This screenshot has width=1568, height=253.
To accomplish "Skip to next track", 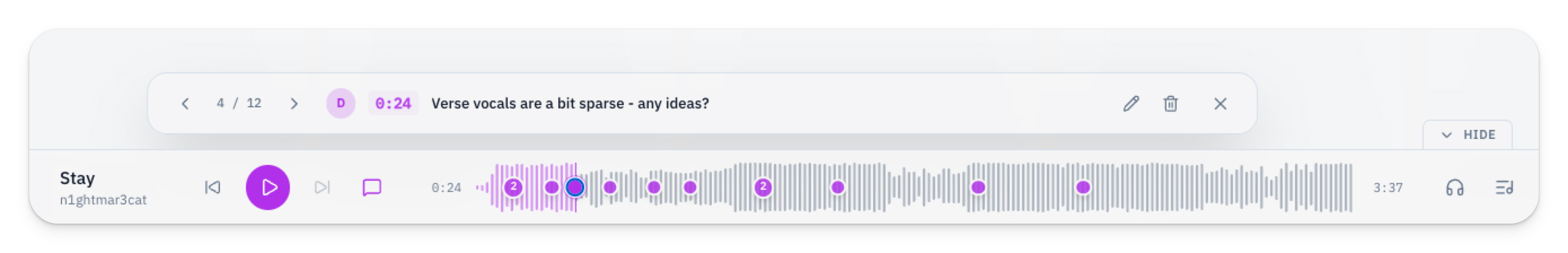I will tap(322, 187).
